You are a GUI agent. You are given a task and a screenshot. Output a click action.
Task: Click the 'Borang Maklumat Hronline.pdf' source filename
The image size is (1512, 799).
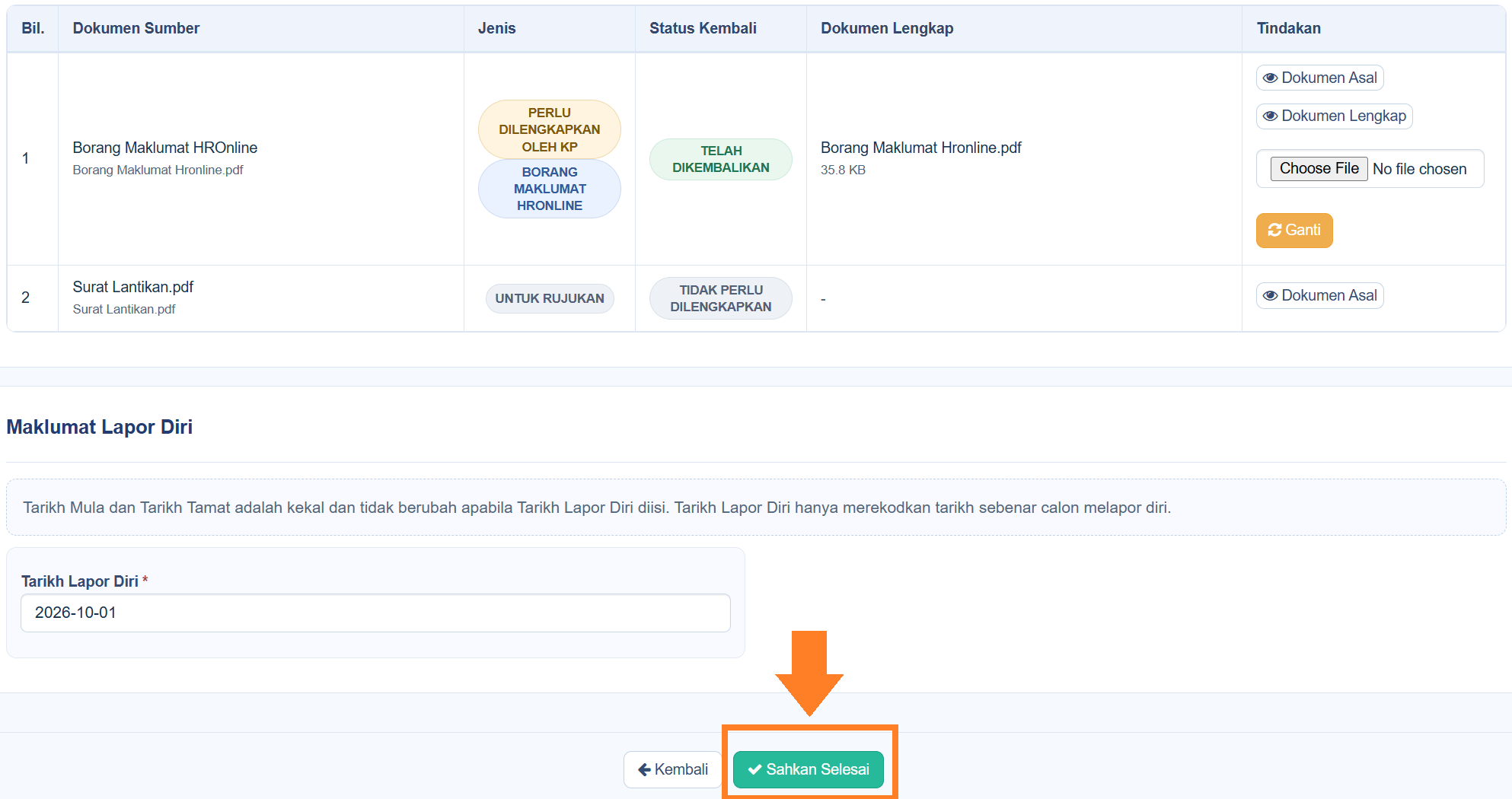click(158, 170)
